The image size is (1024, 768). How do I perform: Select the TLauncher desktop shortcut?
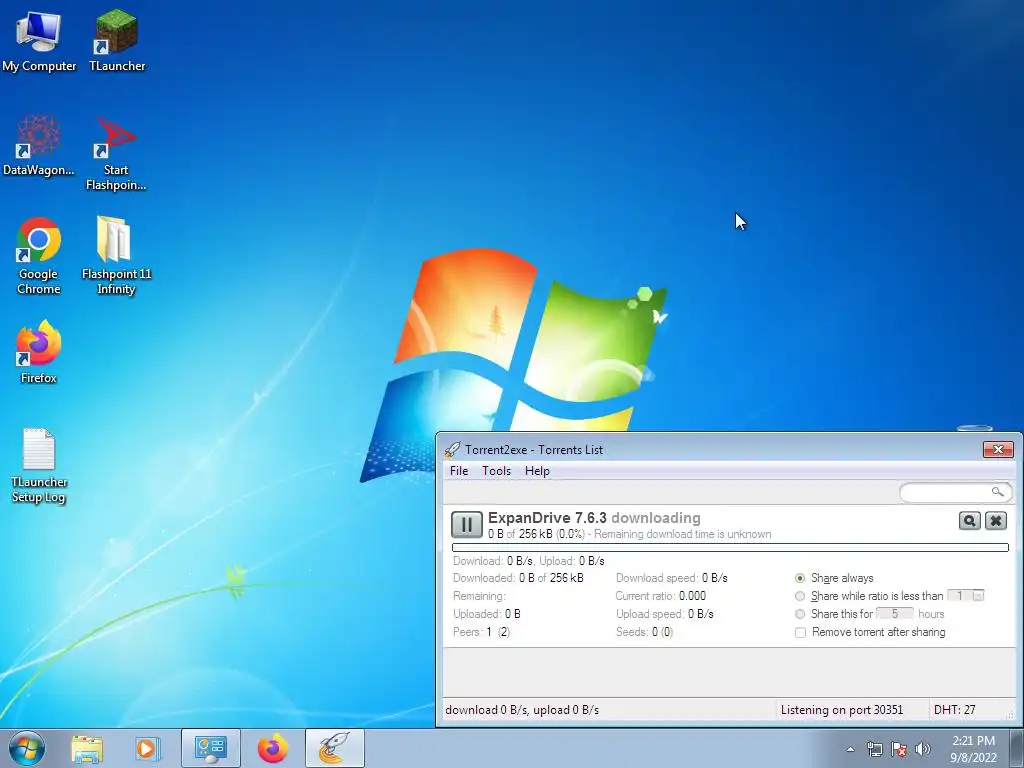tap(117, 40)
